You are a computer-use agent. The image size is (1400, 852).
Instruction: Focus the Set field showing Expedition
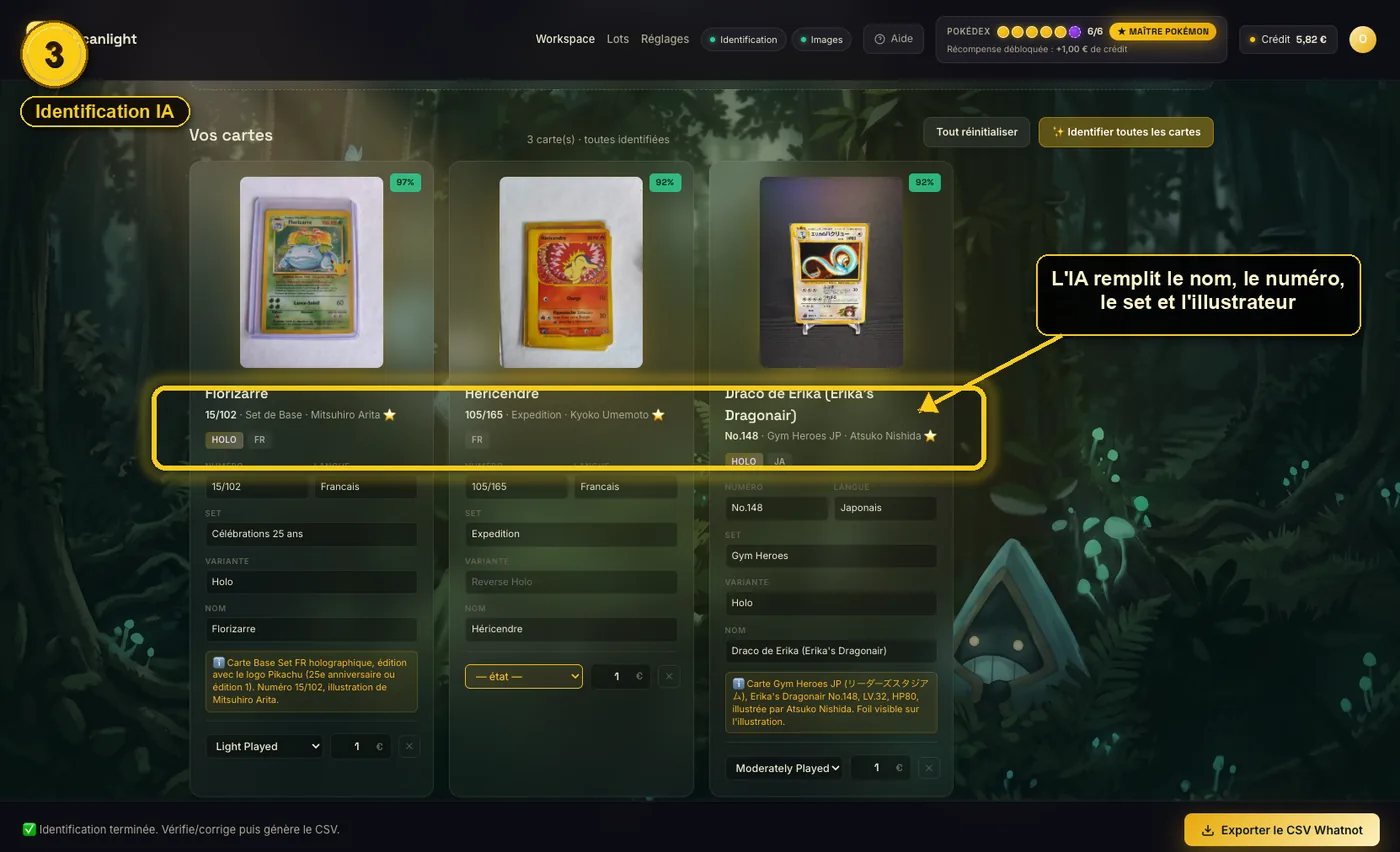[x=571, y=534]
